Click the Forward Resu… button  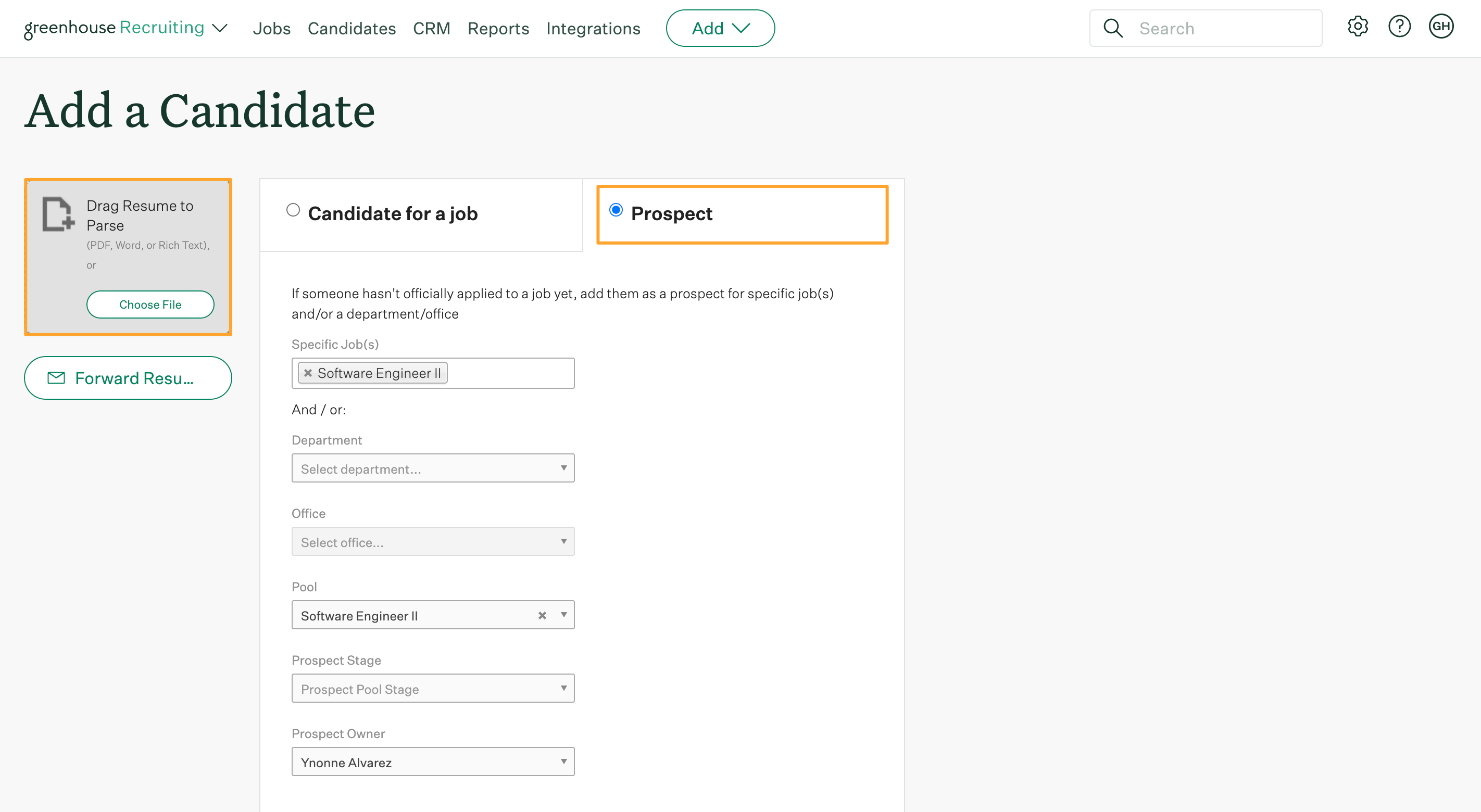128,378
